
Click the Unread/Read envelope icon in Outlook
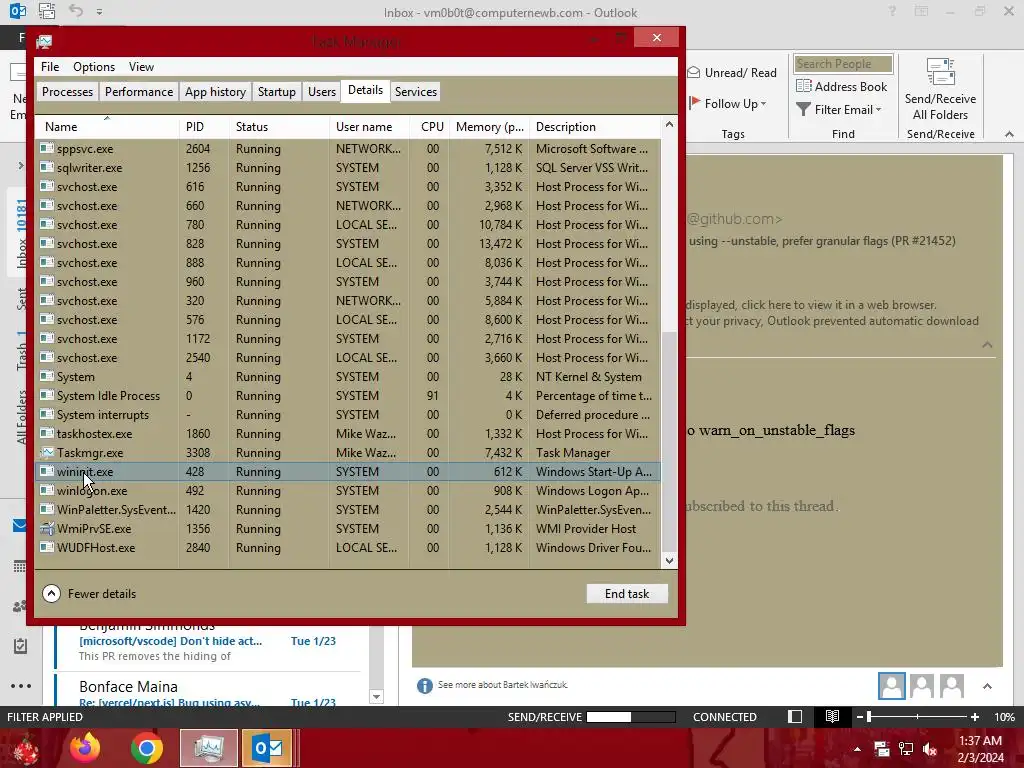click(694, 72)
